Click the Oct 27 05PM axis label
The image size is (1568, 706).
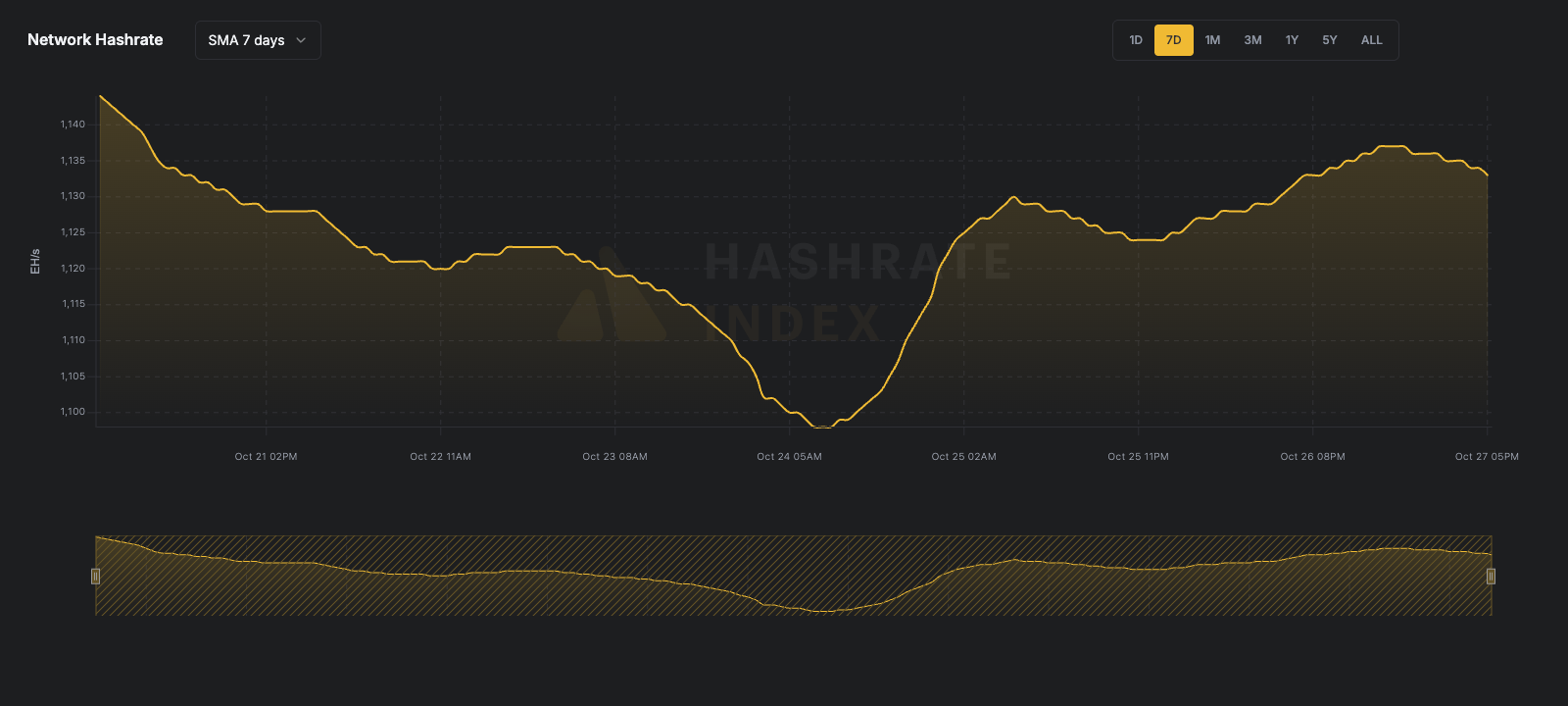[1486, 457]
